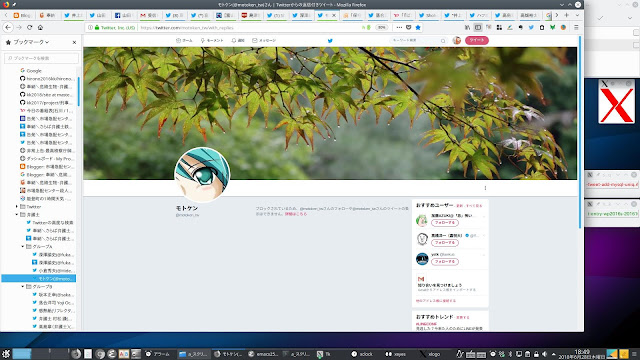Click the Pocket save icon
This screenshot has height=360, width=640.
click(409, 27)
